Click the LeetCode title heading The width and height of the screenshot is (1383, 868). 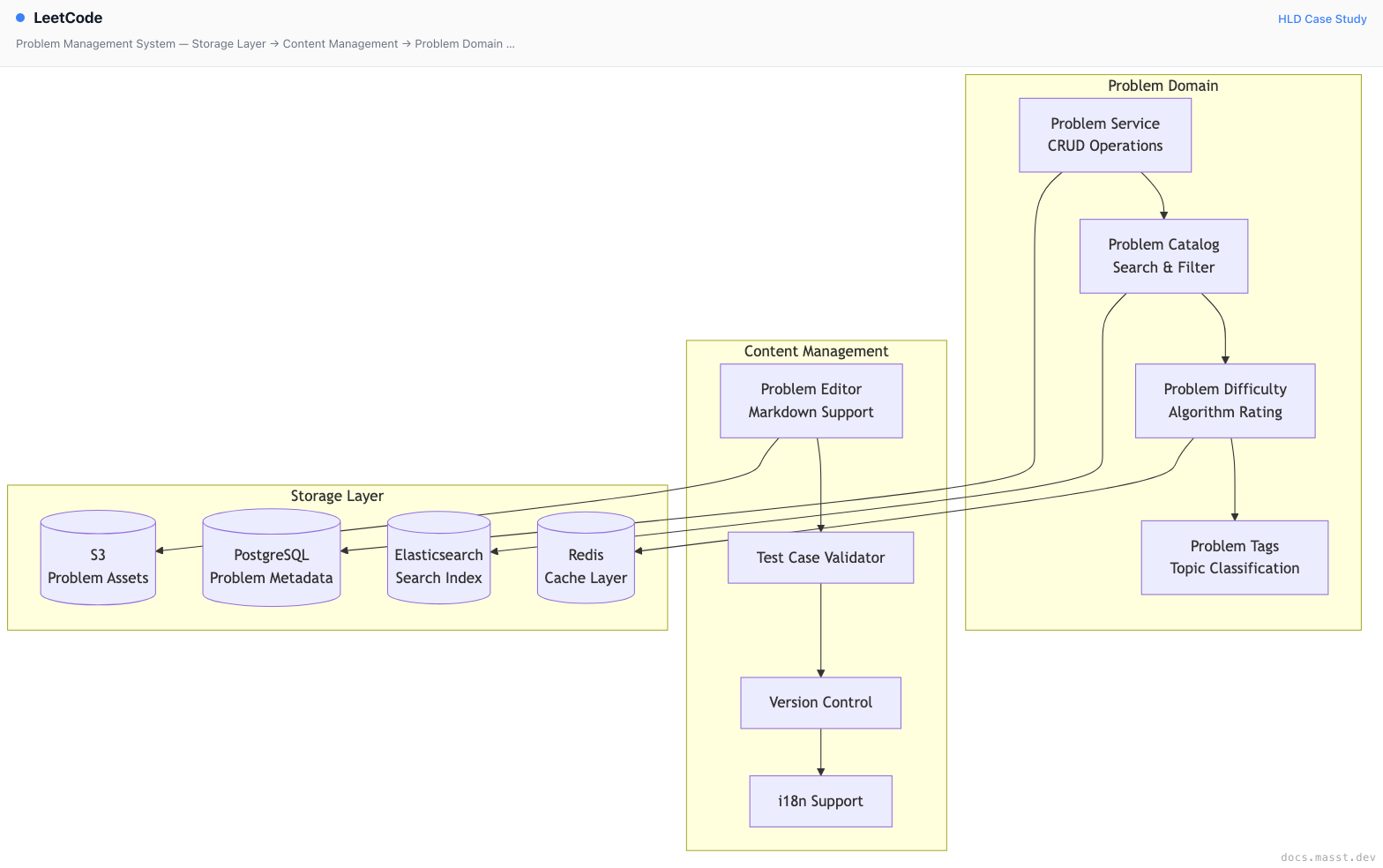point(68,18)
